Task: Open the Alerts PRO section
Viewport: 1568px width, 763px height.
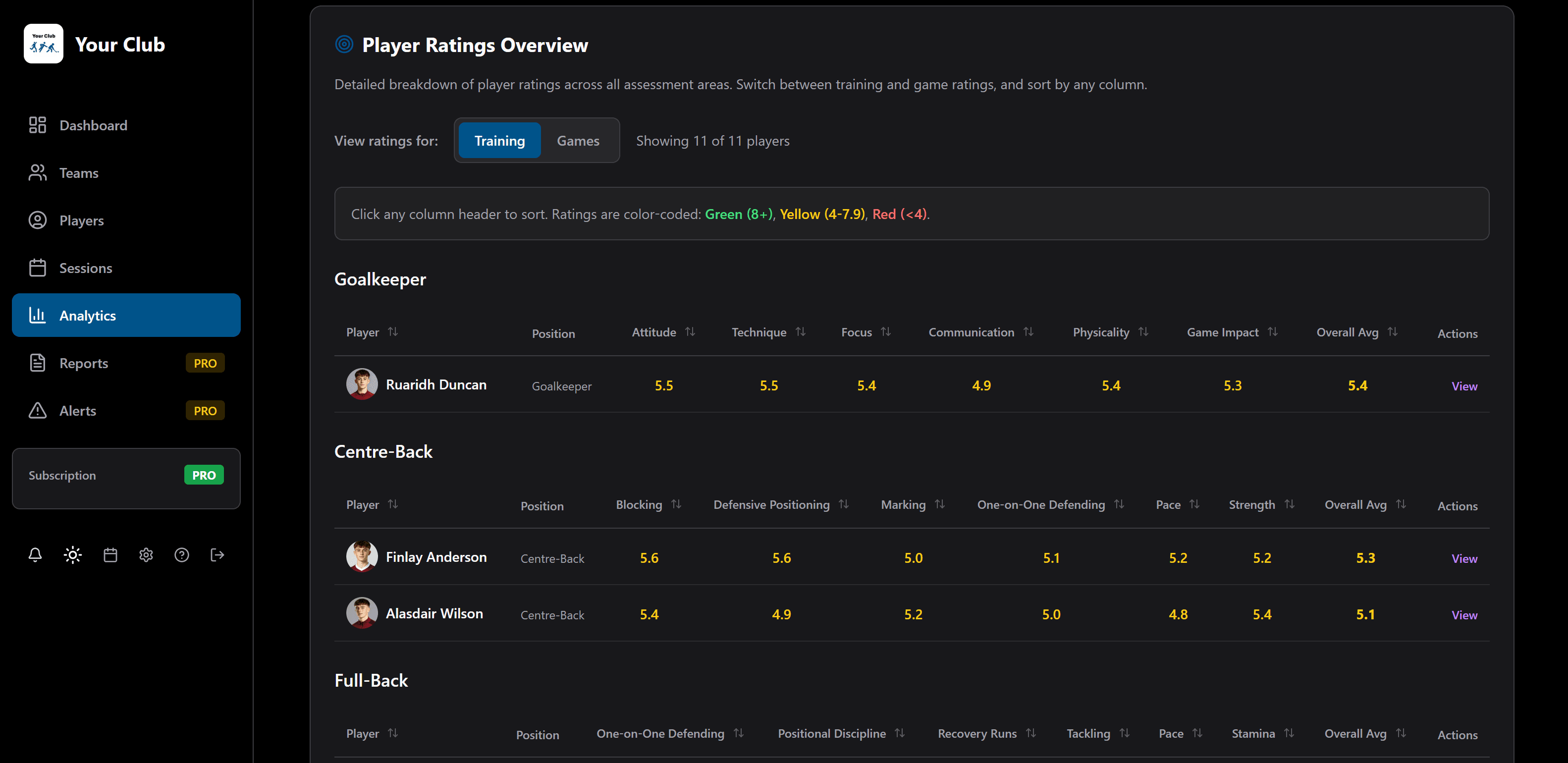Action: coord(78,410)
